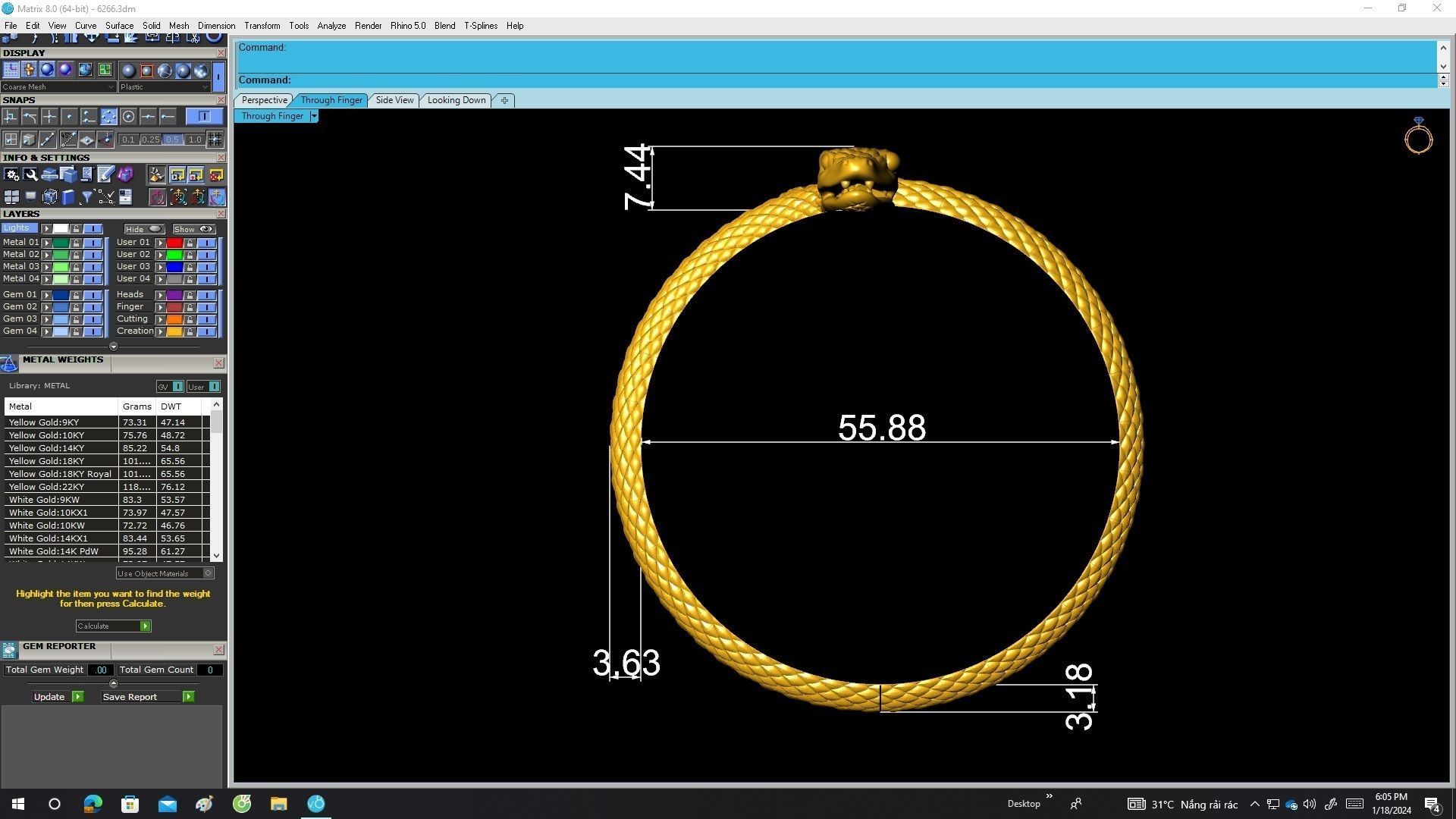Add a new viewport tab with plus button
Image resolution: width=1456 pixels, height=819 pixels.
[504, 100]
